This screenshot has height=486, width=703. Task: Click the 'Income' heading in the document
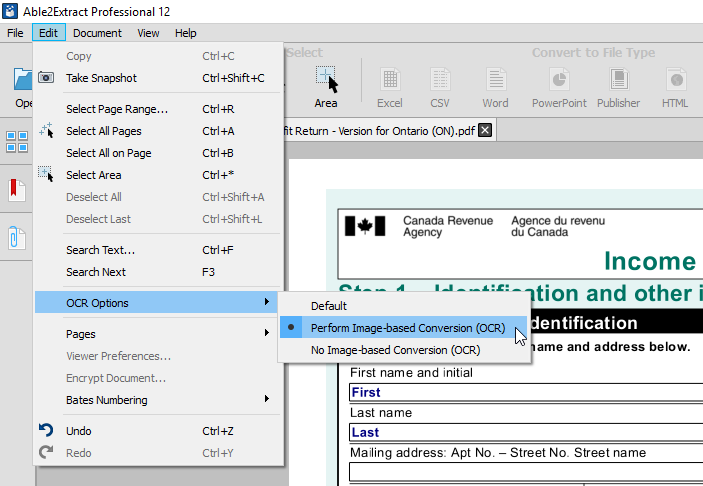(x=650, y=261)
